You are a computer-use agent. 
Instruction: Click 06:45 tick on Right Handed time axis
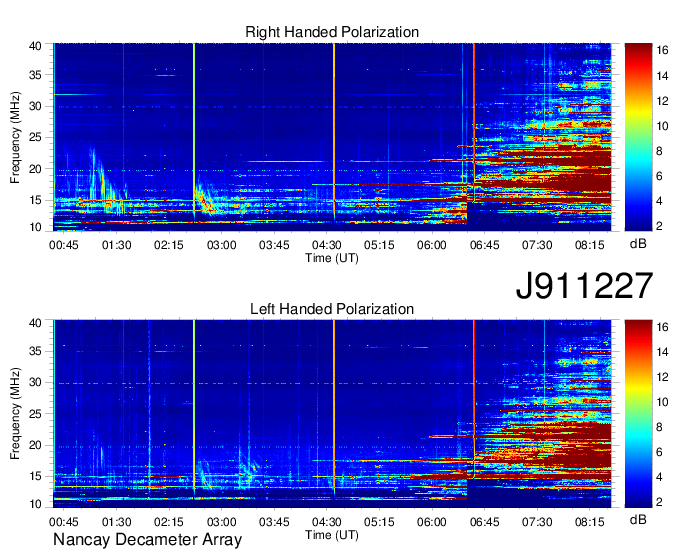[484, 245]
